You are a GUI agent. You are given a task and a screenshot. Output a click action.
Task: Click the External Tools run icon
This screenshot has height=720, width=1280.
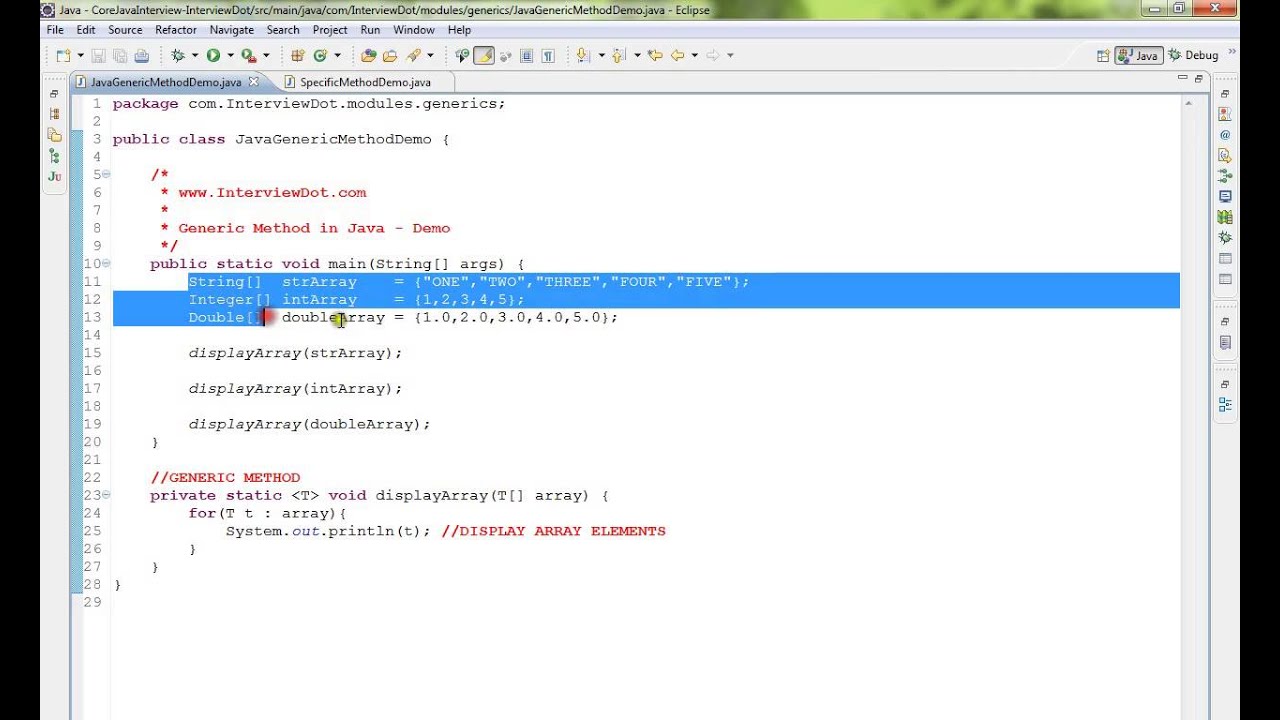tap(249, 56)
